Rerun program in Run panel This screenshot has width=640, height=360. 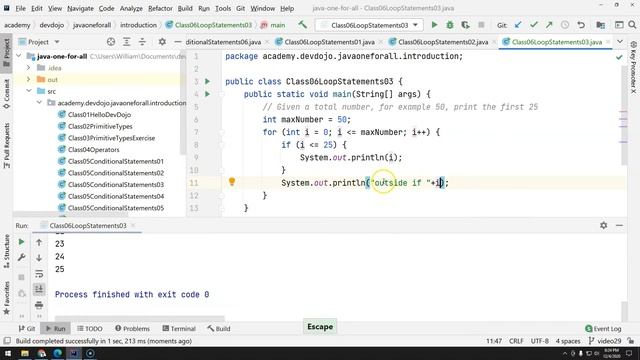pyautogui.click(x=21, y=242)
